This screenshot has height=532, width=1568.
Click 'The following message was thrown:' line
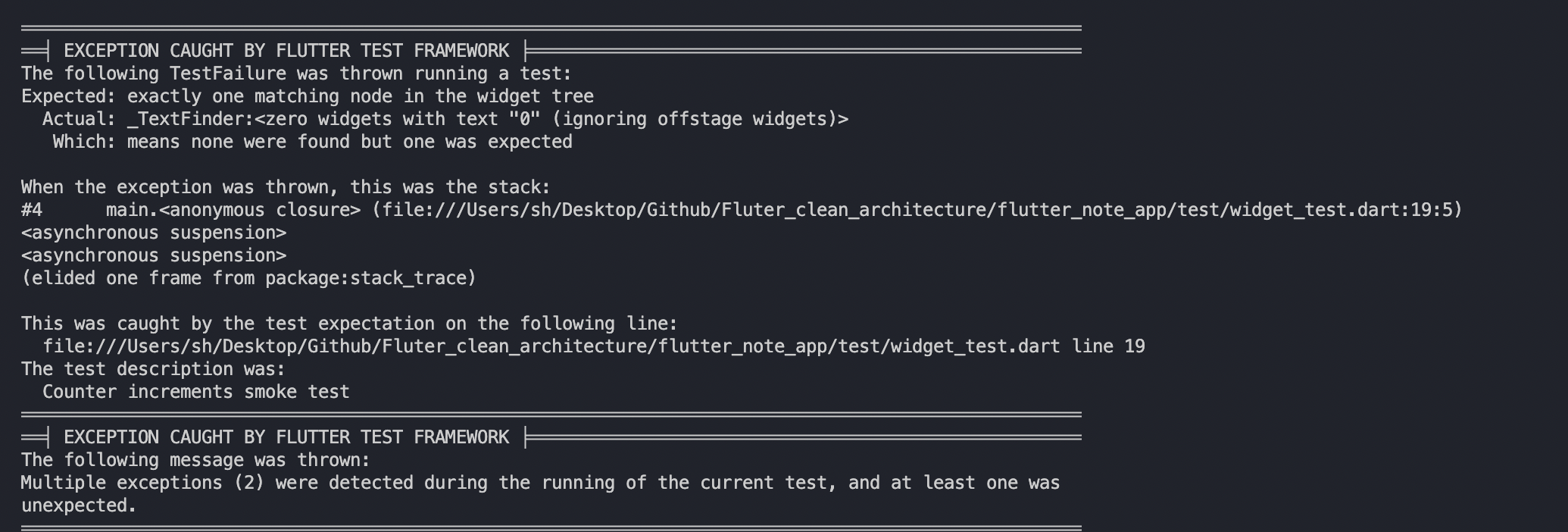tap(195, 460)
